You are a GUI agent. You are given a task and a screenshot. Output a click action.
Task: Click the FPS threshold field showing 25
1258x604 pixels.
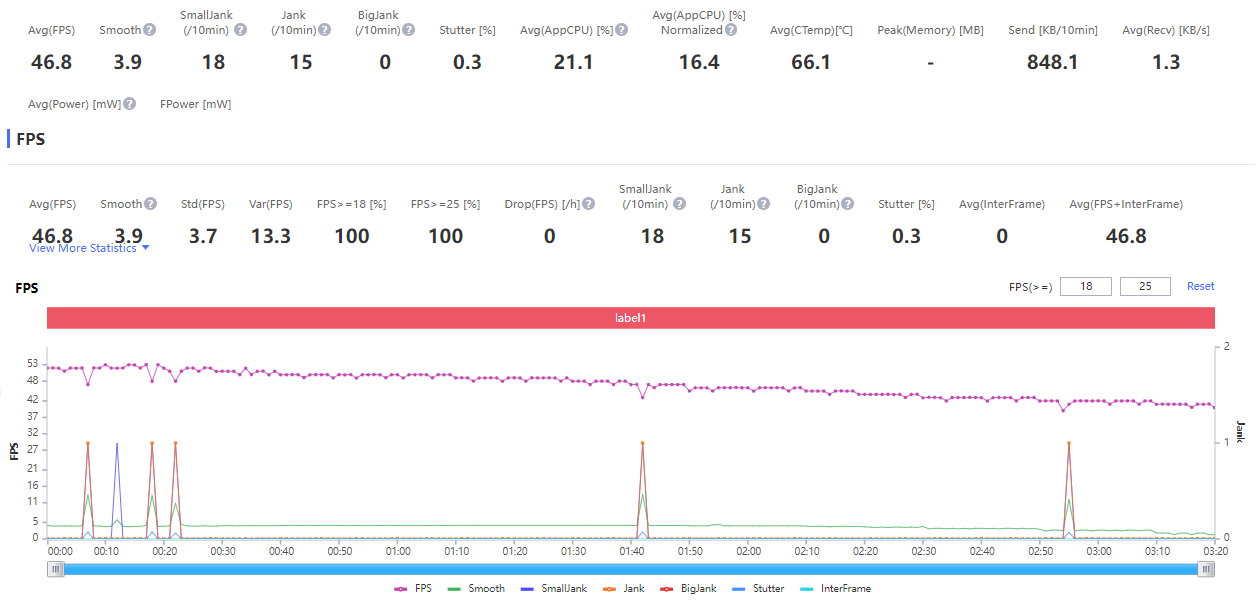[x=1146, y=287]
